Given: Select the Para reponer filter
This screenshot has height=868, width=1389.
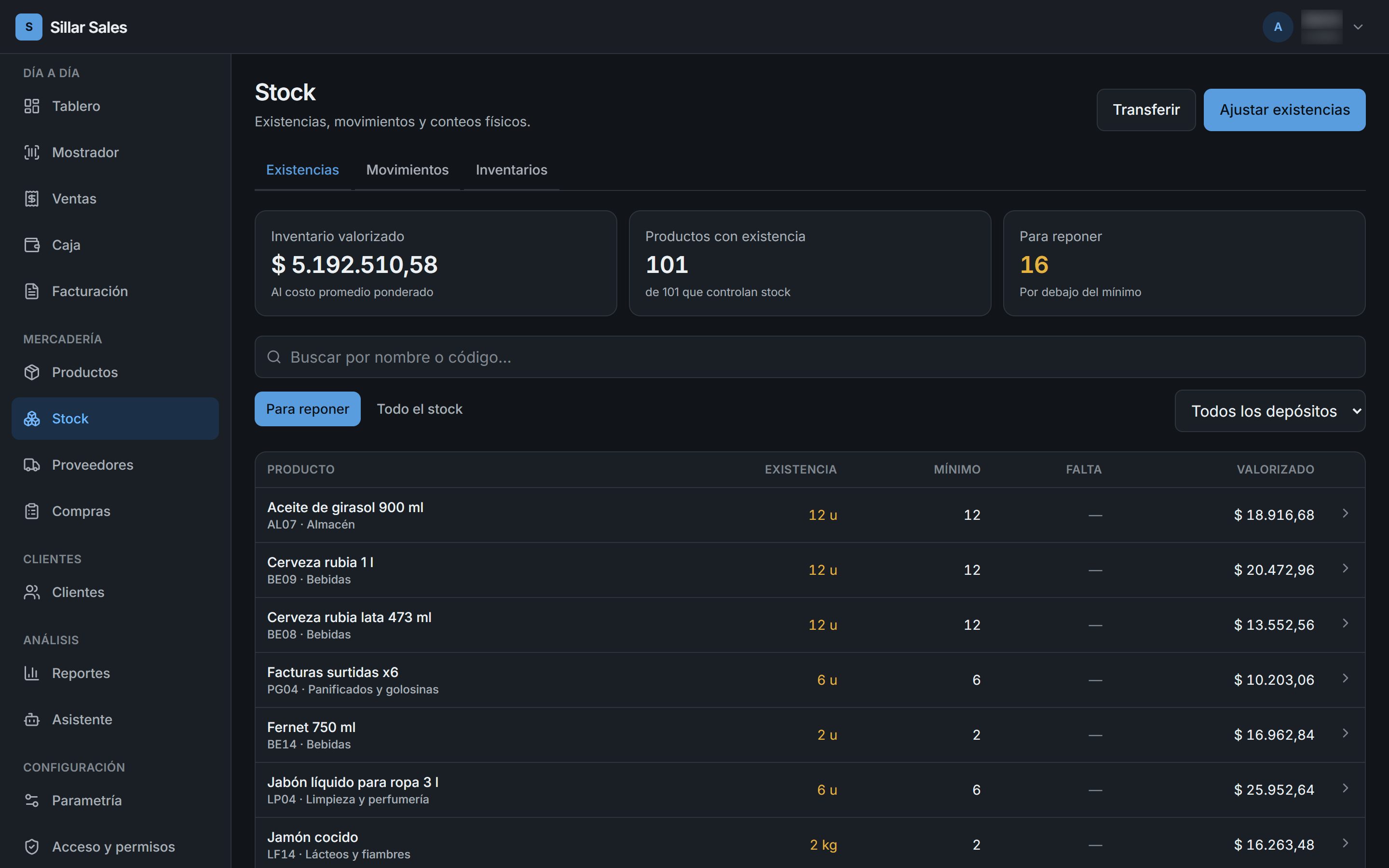Looking at the screenshot, I should tap(308, 409).
